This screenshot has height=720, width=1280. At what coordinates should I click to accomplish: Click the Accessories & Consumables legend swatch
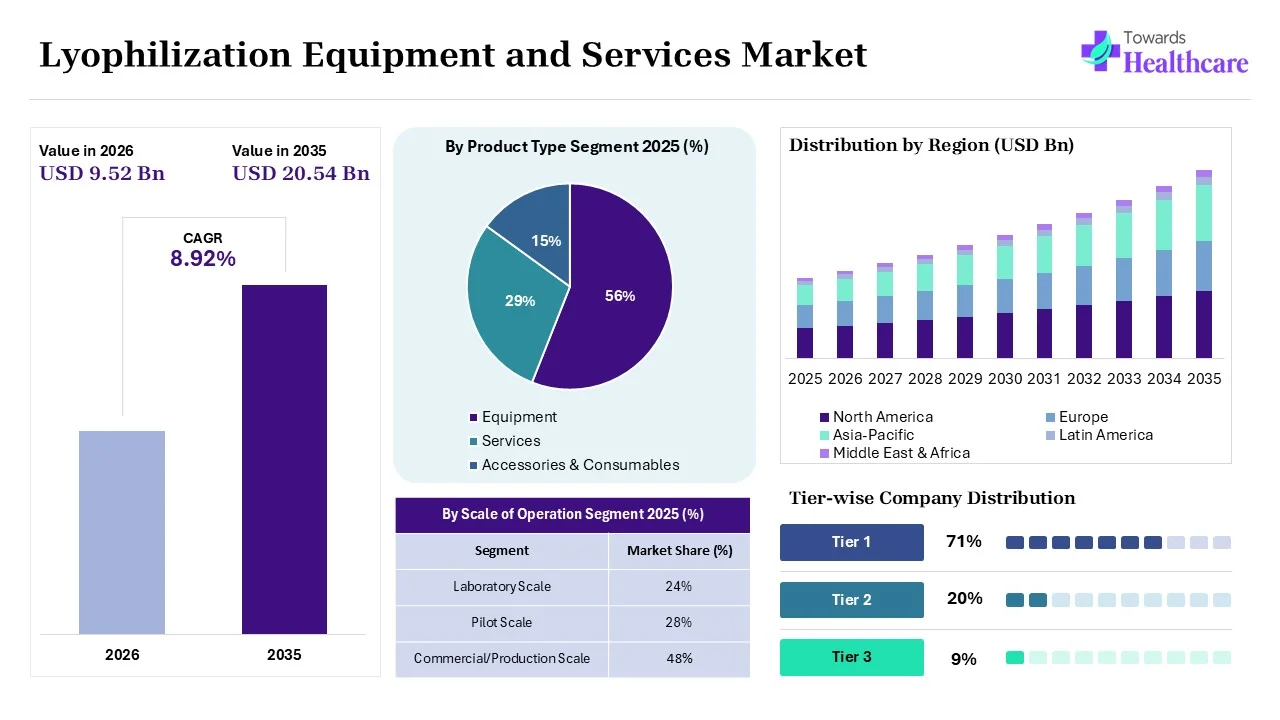tap(473, 465)
